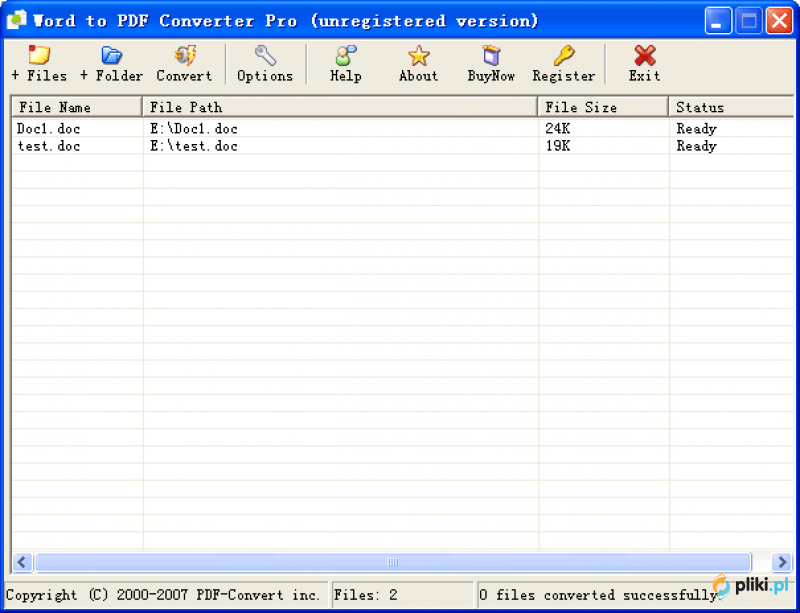
Task: Close the converter window
Action: click(x=779, y=21)
